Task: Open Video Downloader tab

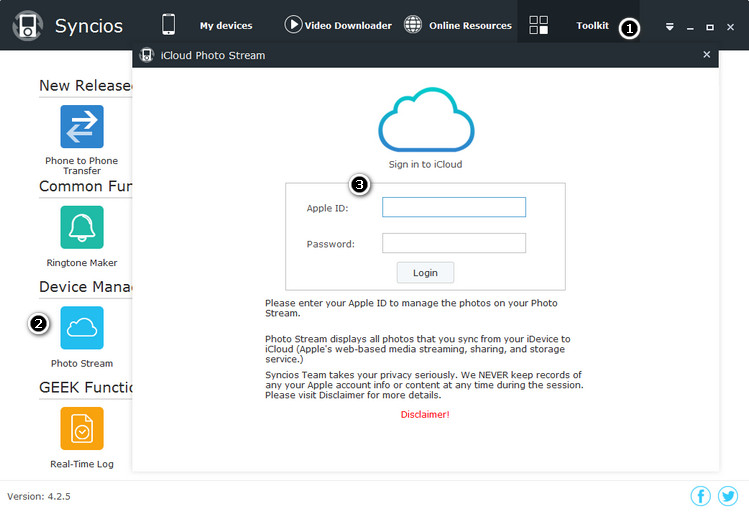Action: (x=348, y=26)
